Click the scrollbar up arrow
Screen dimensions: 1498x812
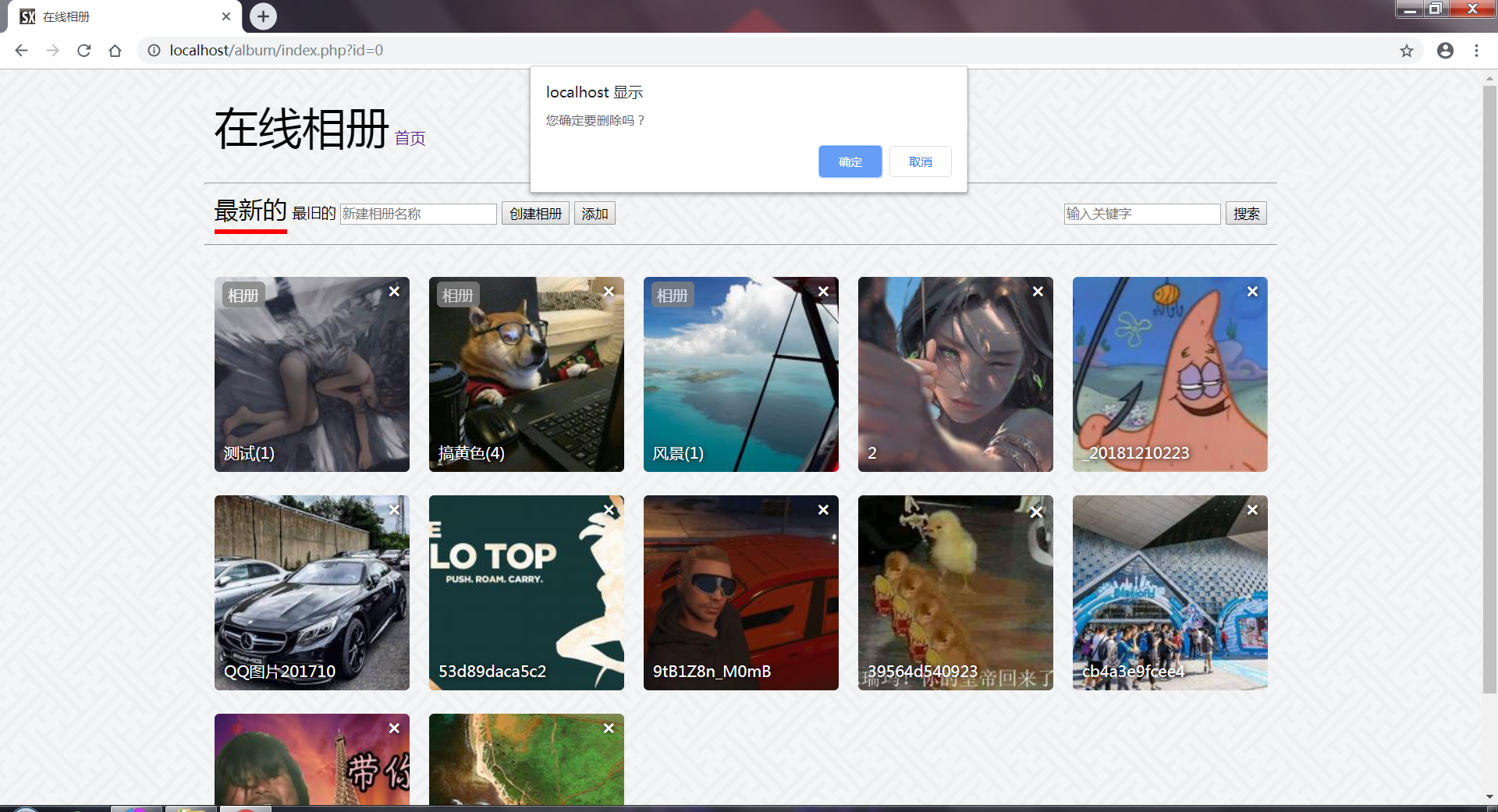1489,78
